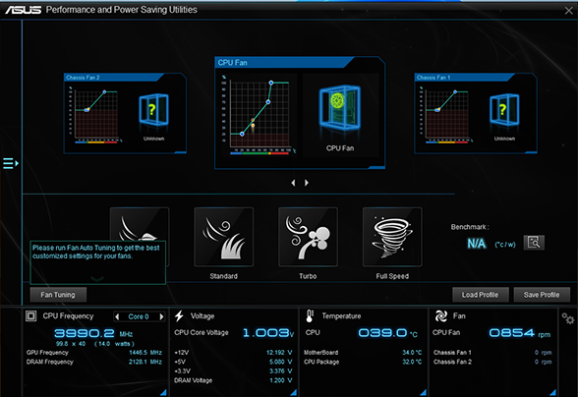
Task: Expand the CPU Frequency panel corner
Action: 163,393
